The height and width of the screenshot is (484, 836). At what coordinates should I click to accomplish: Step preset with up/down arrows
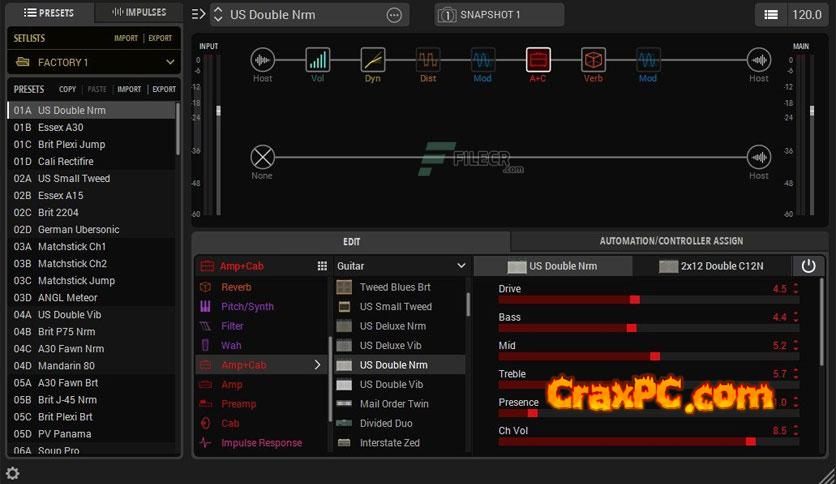click(219, 15)
